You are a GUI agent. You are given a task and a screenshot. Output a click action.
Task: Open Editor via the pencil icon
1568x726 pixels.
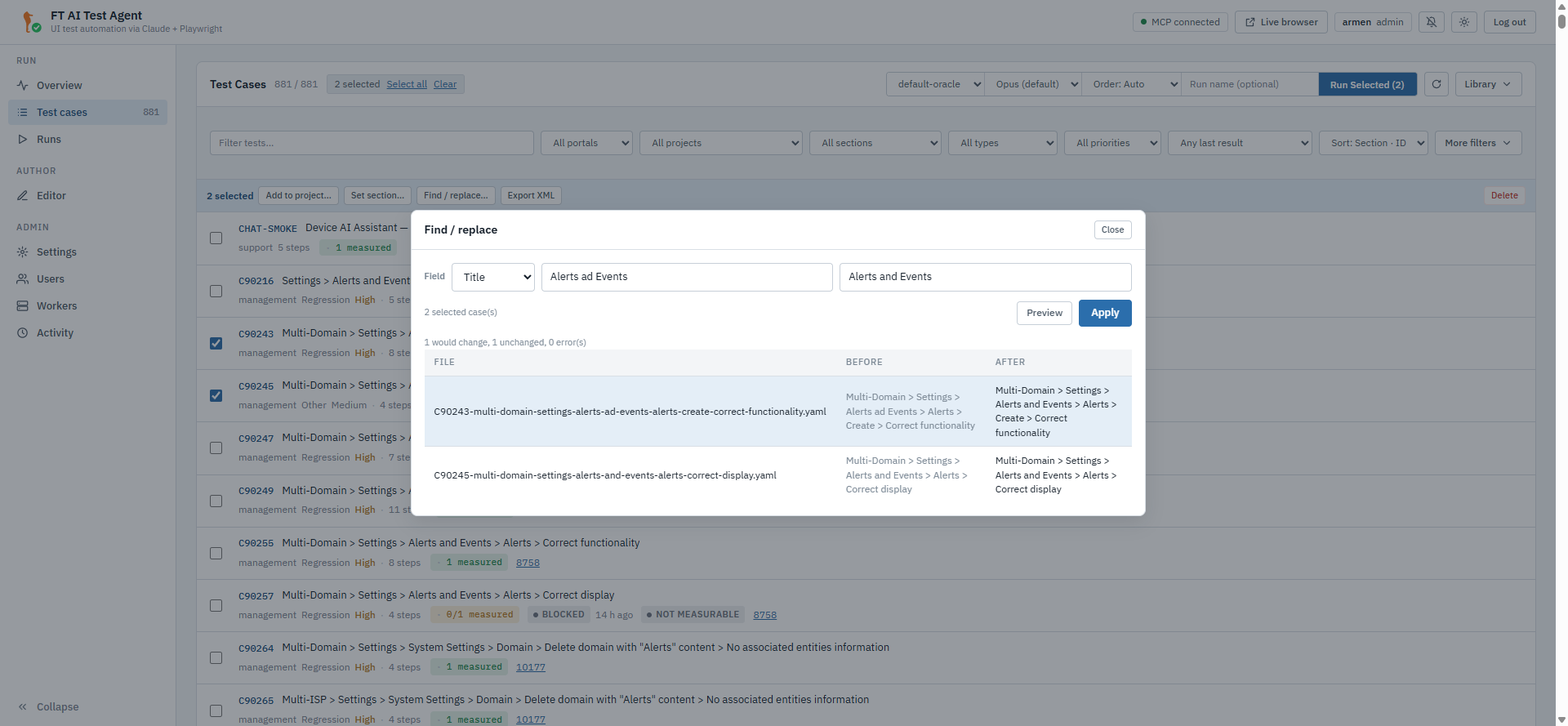tap(23, 196)
